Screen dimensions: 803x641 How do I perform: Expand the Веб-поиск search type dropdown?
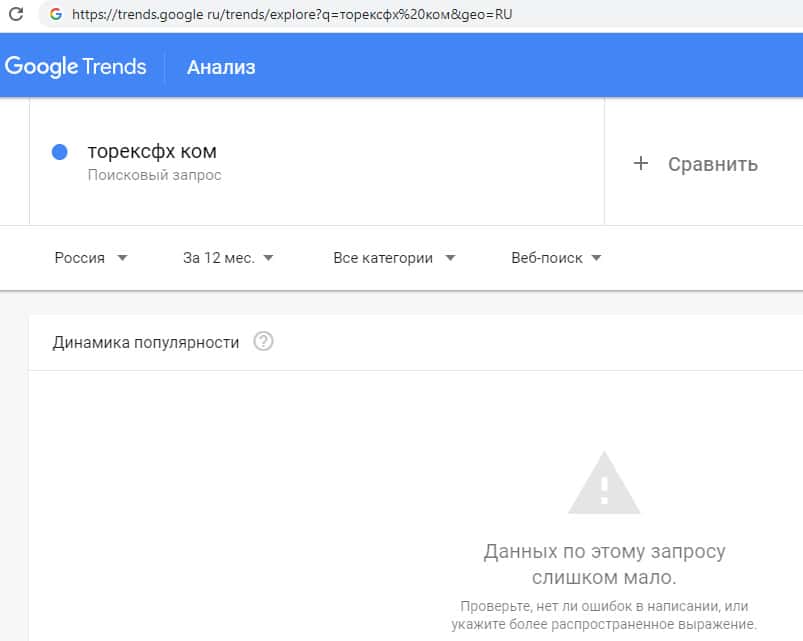[556, 257]
